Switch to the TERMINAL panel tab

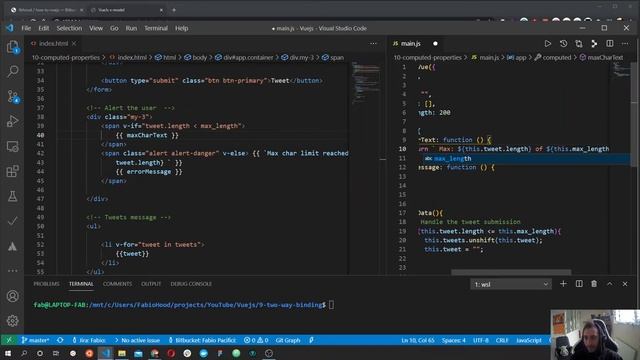pyautogui.click(x=81, y=284)
